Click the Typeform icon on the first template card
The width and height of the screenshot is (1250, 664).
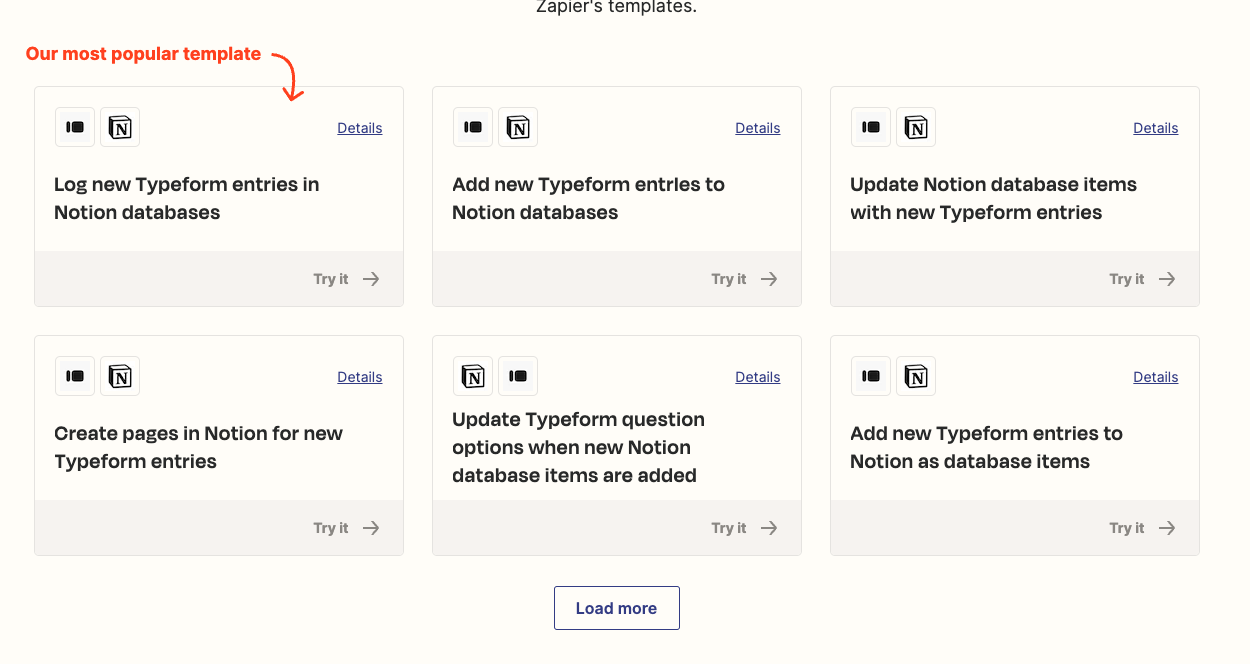tap(75, 127)
